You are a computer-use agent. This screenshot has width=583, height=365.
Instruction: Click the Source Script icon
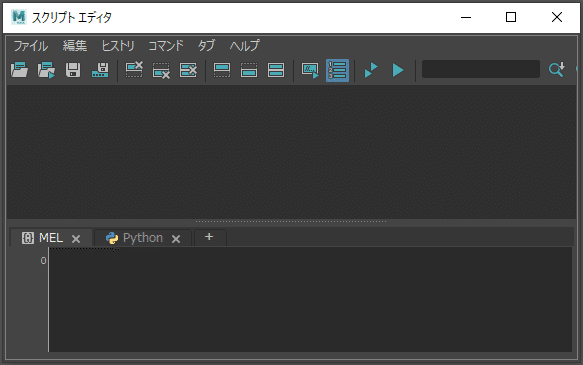46,70
